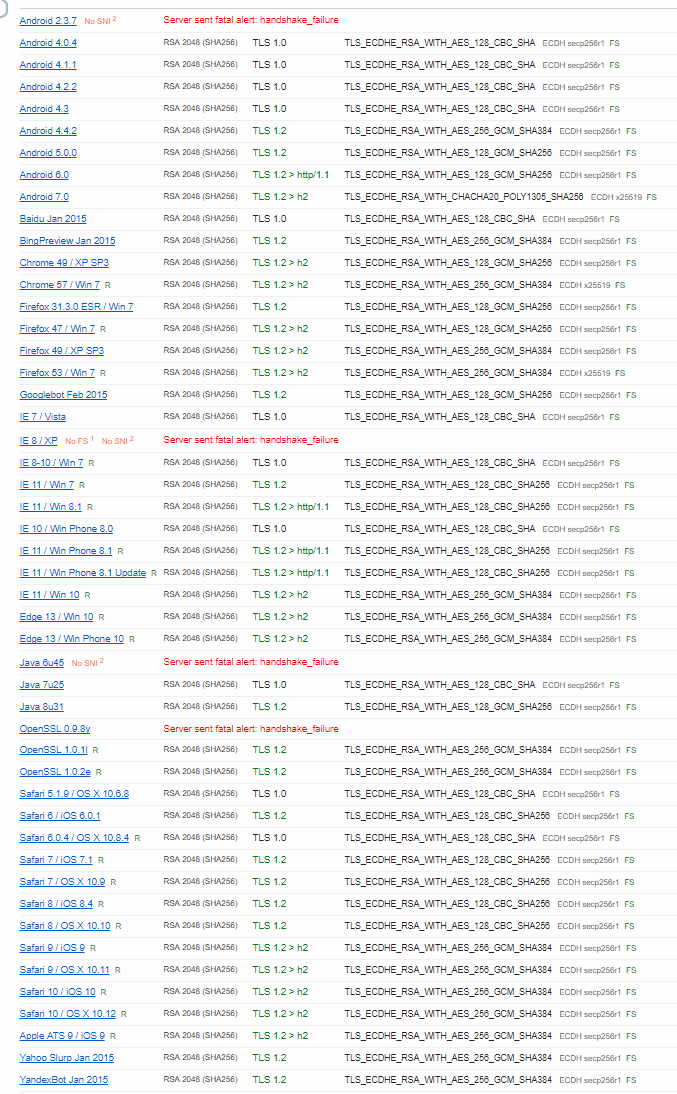The width and height of the screenshot is (677, 1094).
Task: Open the IE 11 / Win 10 link
Action: (50, 594)
